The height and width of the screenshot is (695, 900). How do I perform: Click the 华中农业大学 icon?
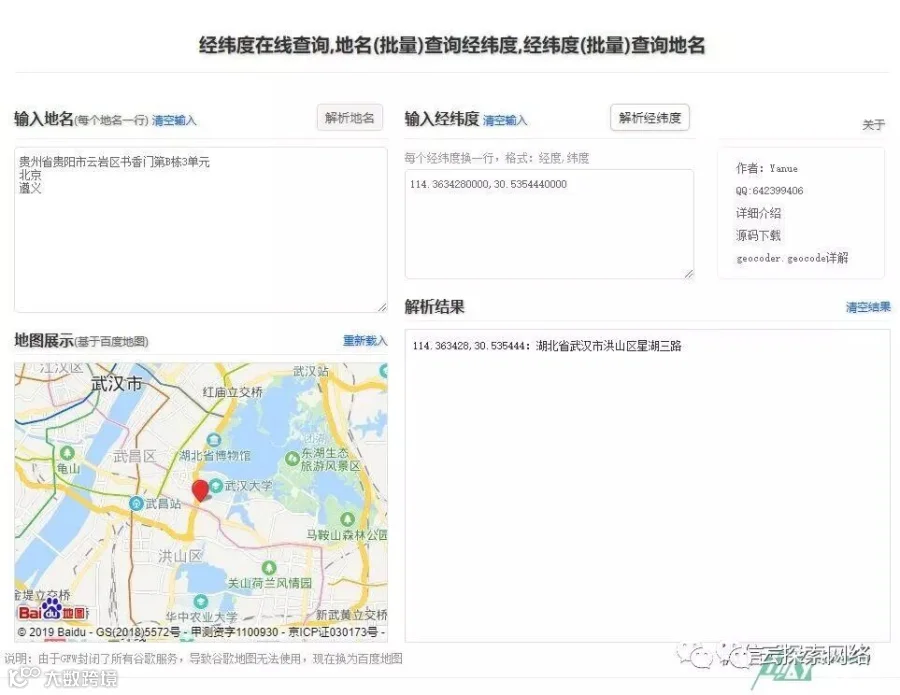coord(200,601)
